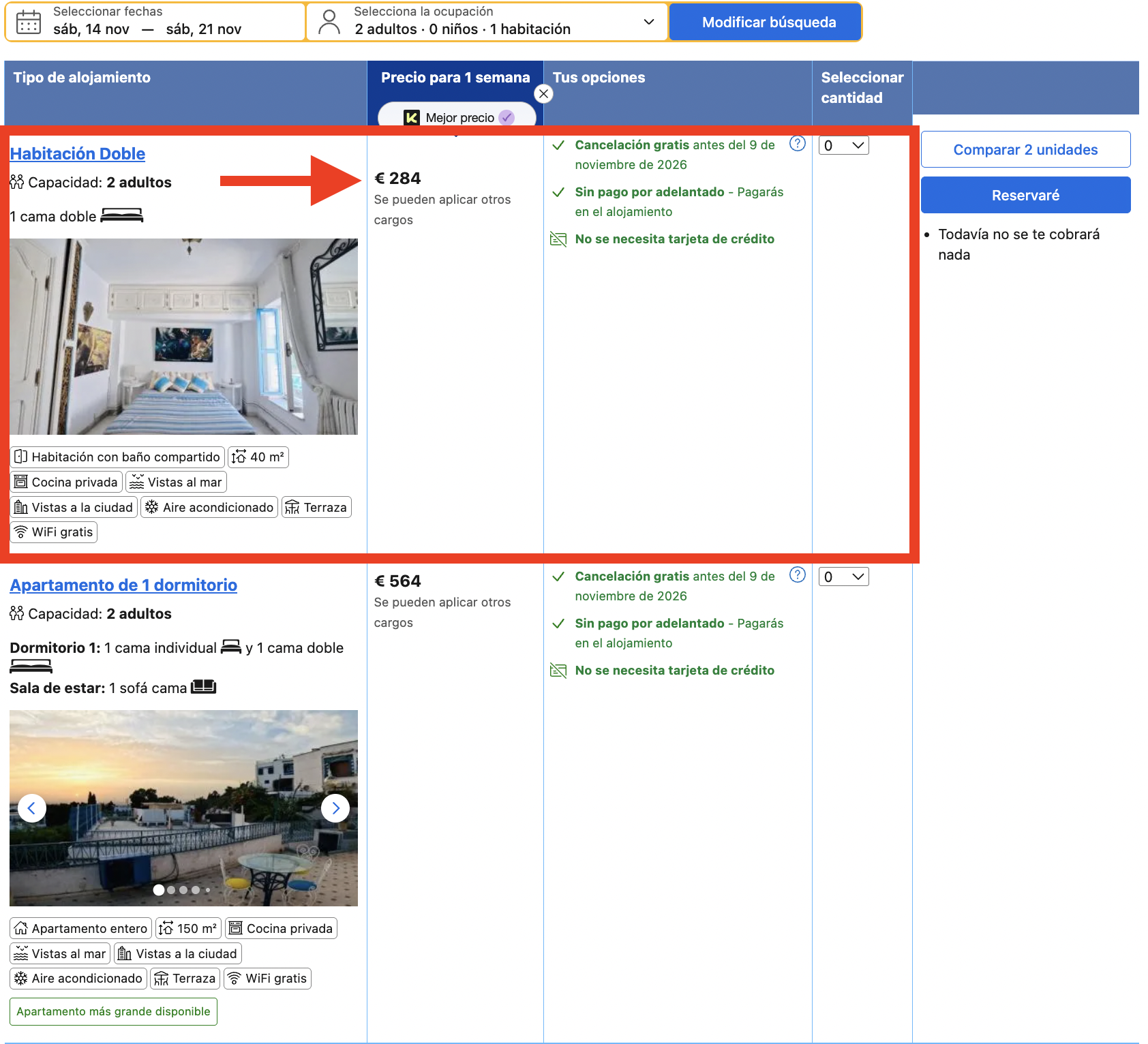The width and height of the screenshot is (1148, 1044).
Task: Click help icon beside Apartamento cancellation
Action: 798,574
